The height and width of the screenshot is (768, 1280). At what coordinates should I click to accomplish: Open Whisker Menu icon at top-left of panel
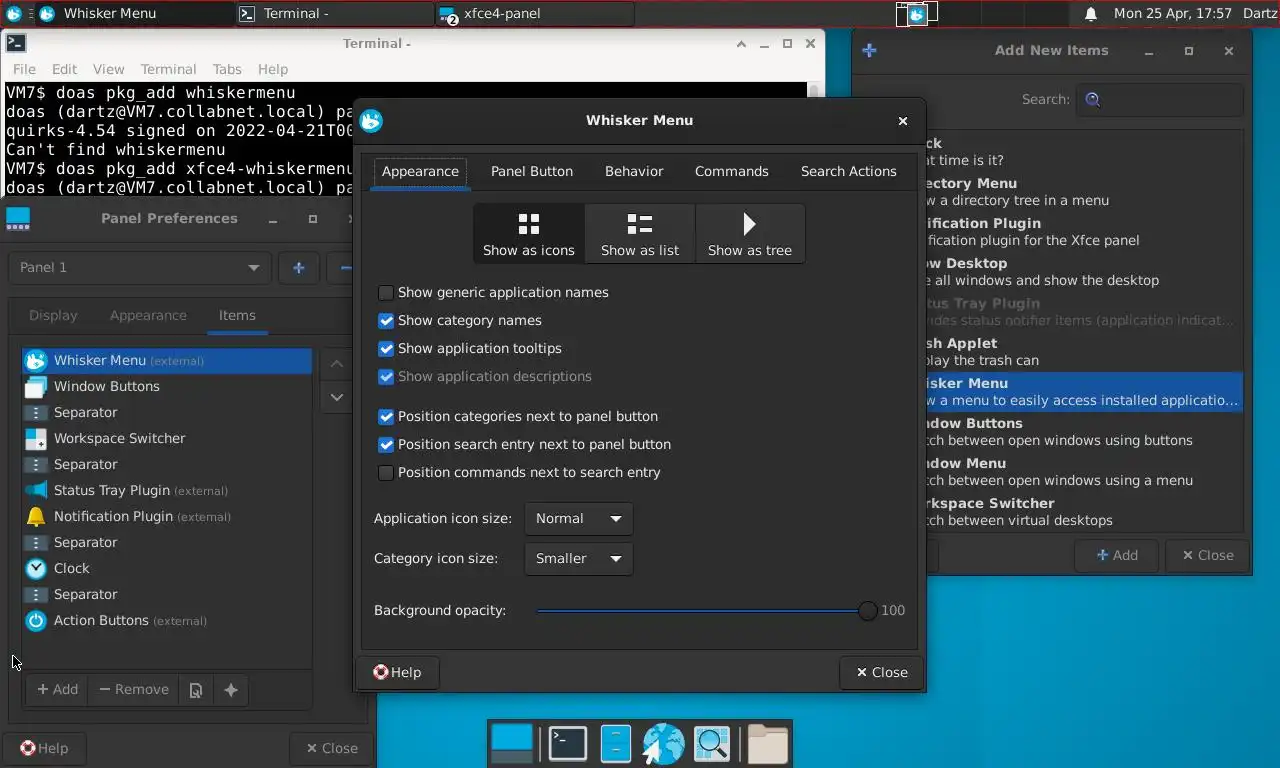14,14
